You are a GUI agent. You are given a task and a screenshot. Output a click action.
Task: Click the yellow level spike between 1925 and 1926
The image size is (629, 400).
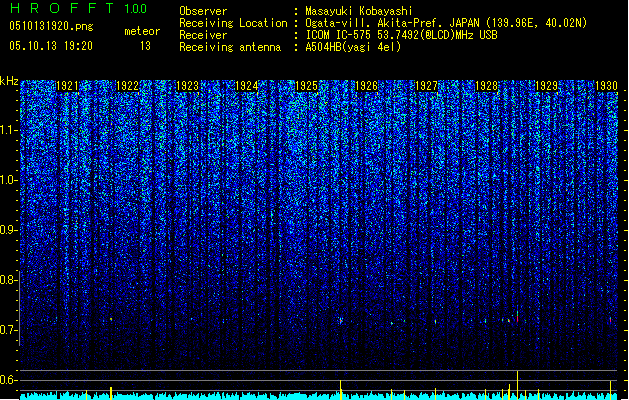[x=341, y=390]
